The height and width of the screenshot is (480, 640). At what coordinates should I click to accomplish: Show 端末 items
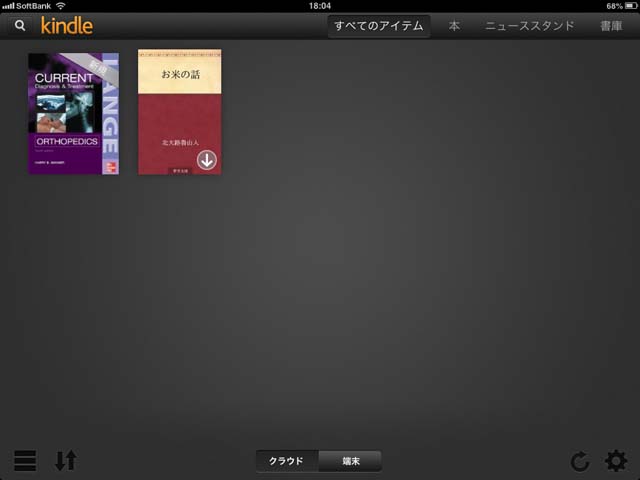tap(350, 461)
